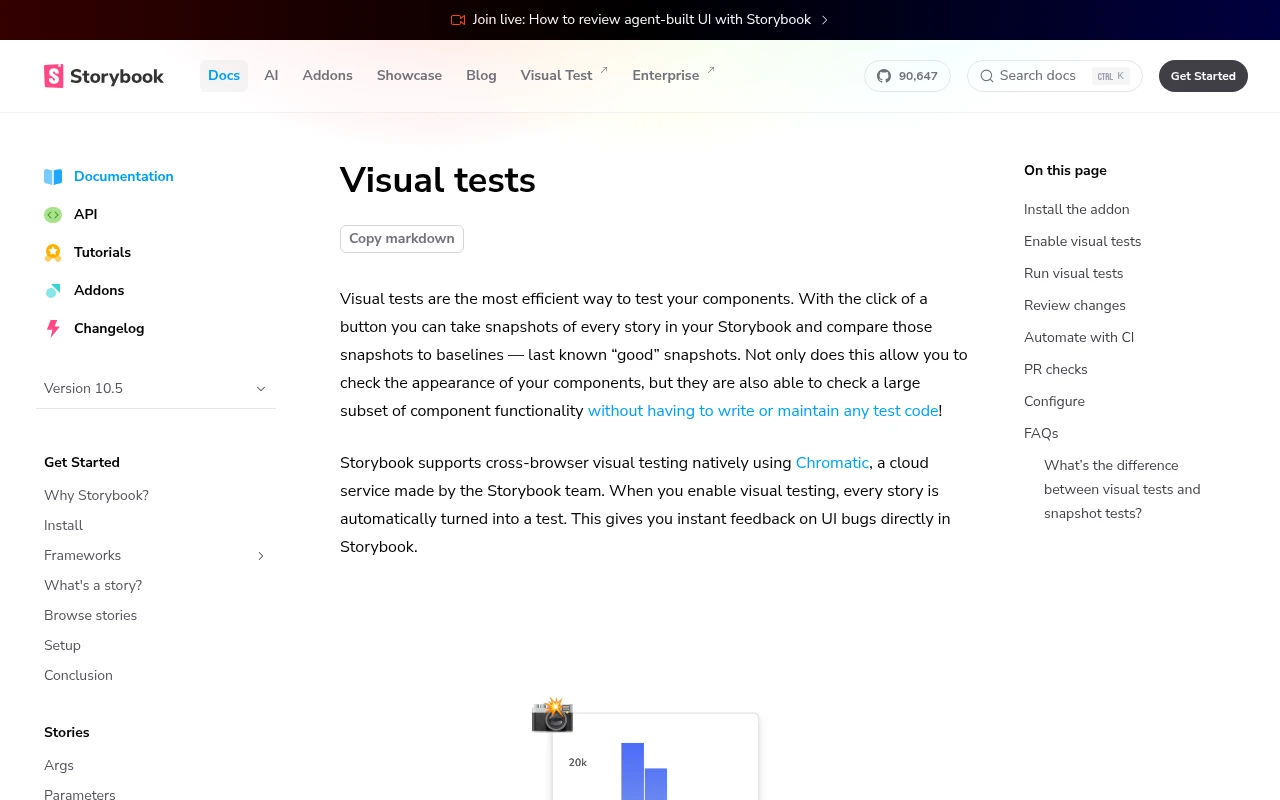Open 'What's a story?' sidebar item
The height and width of the screenshot is (800, 1280).
click(93, 586)
